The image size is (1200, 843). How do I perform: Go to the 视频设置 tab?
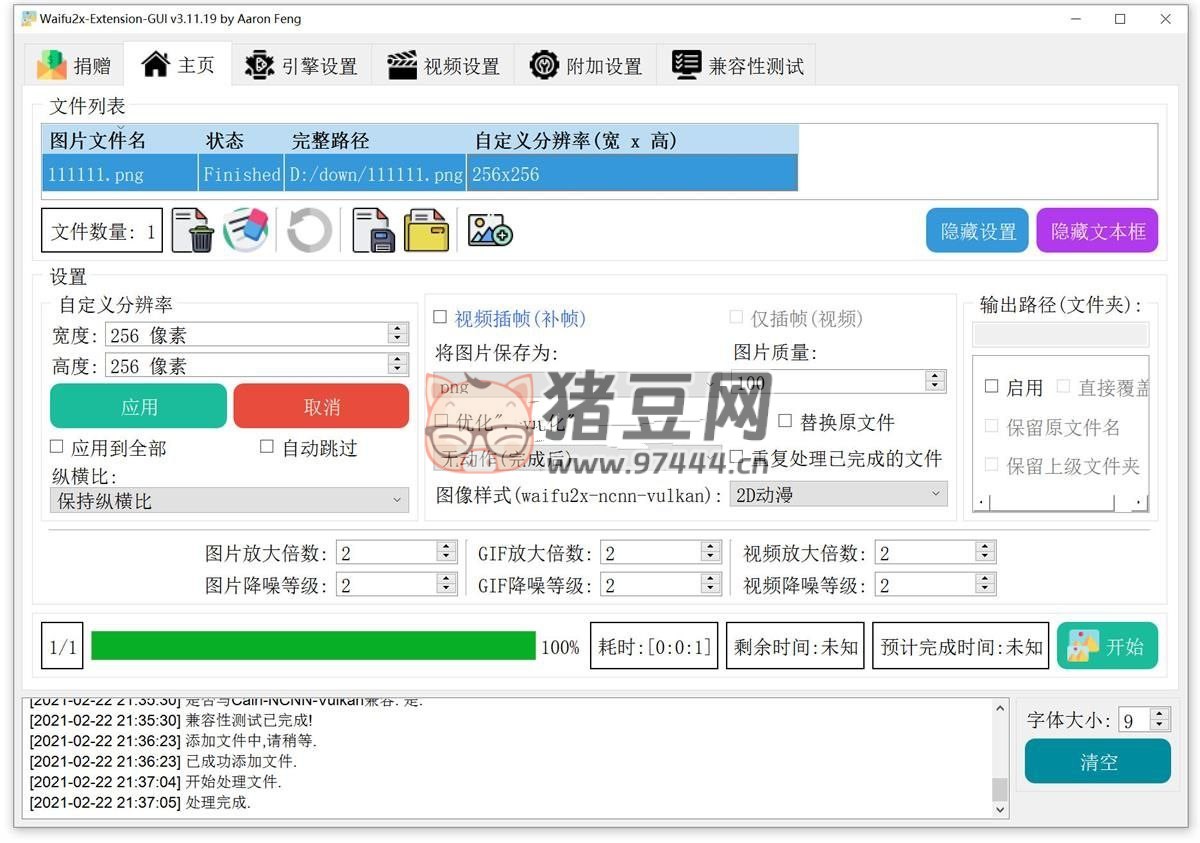(x=443, y=65)
